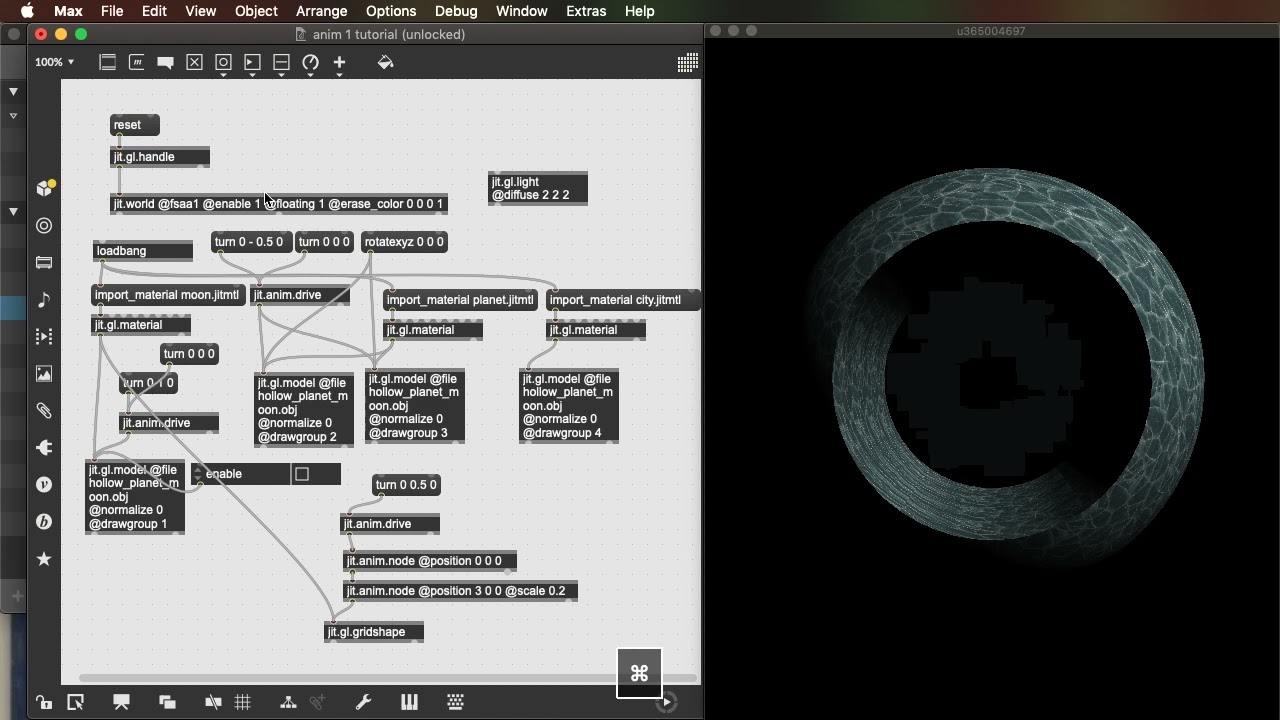Open the Extras menu
The width and height of the screenshot is (1280, 720).
click(586, 11)
